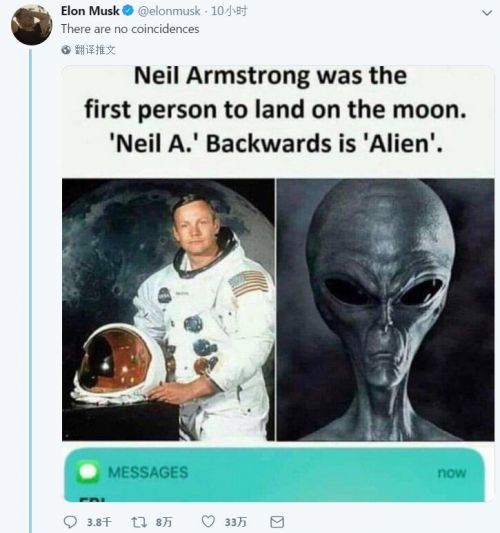The width and height of the screenshot is (500, 533).
Task: Translate tweet via 翻译推文
Action: [95, 50]
